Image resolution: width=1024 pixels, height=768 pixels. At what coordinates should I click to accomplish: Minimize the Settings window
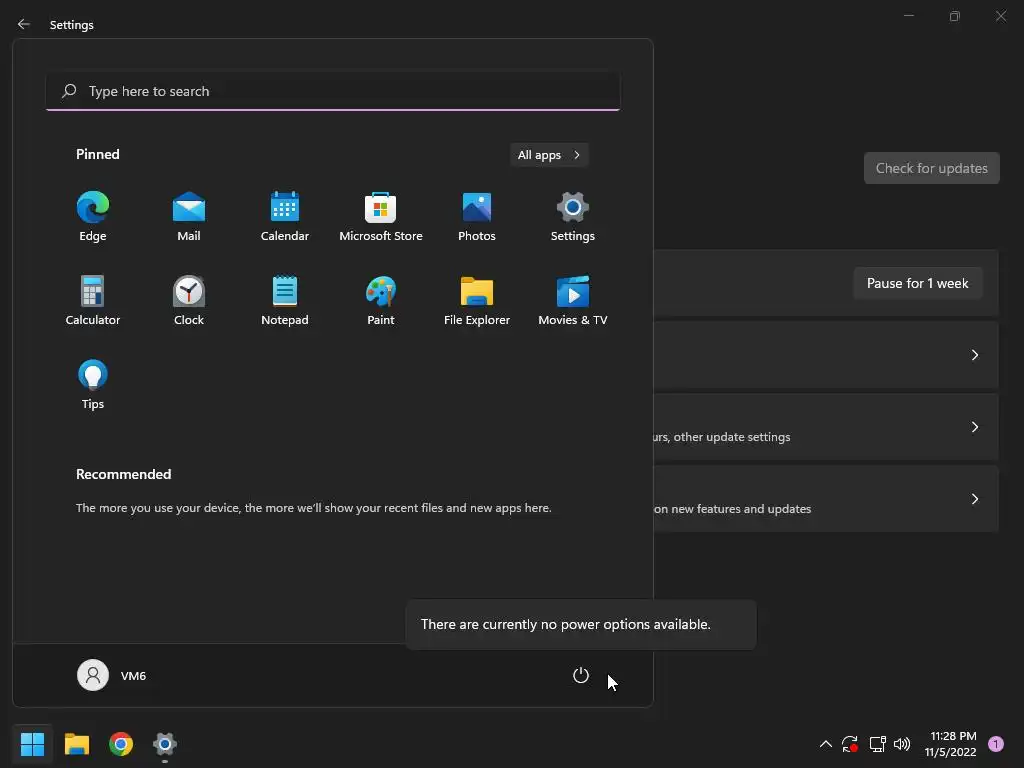tap(908, 16)
